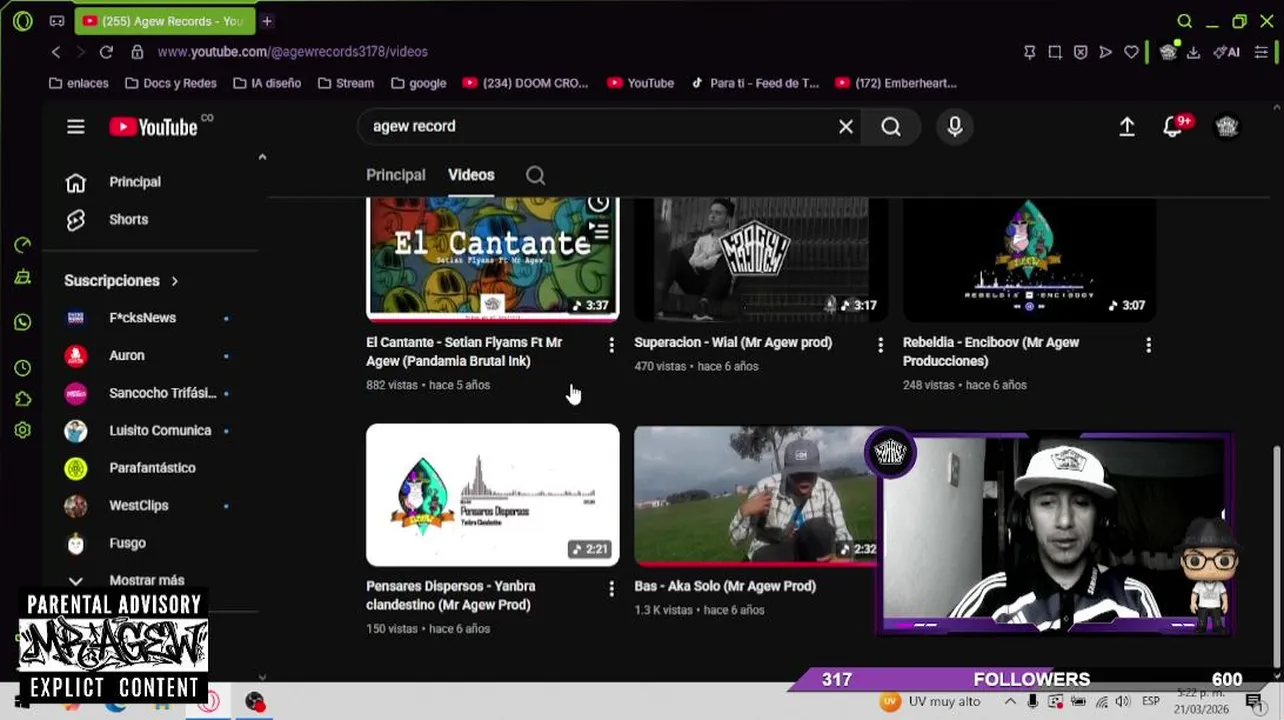
Task: Open easy setup sliders icon
Action: 1261,52
